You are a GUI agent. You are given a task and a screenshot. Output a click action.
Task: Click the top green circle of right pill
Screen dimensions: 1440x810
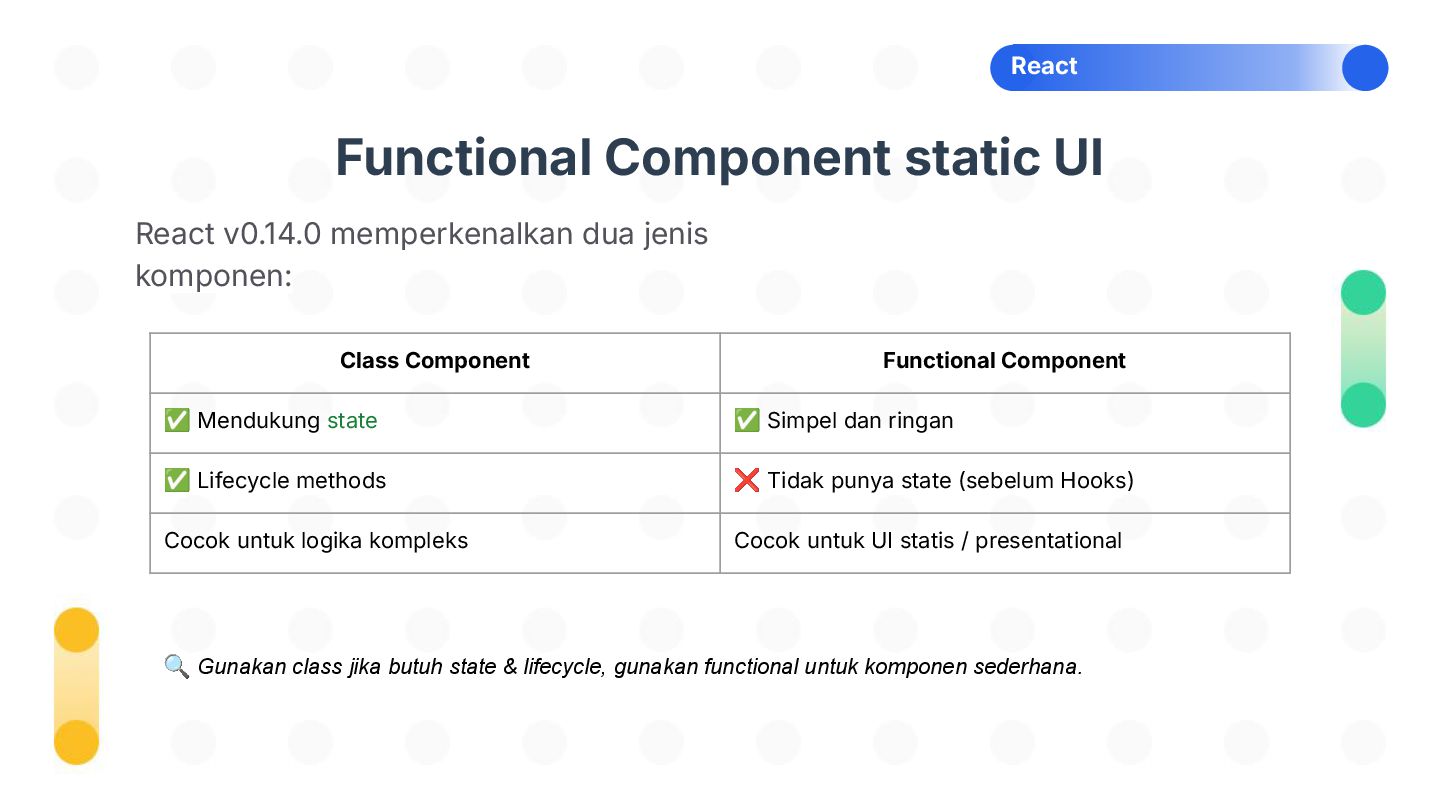pos(1363,293)
